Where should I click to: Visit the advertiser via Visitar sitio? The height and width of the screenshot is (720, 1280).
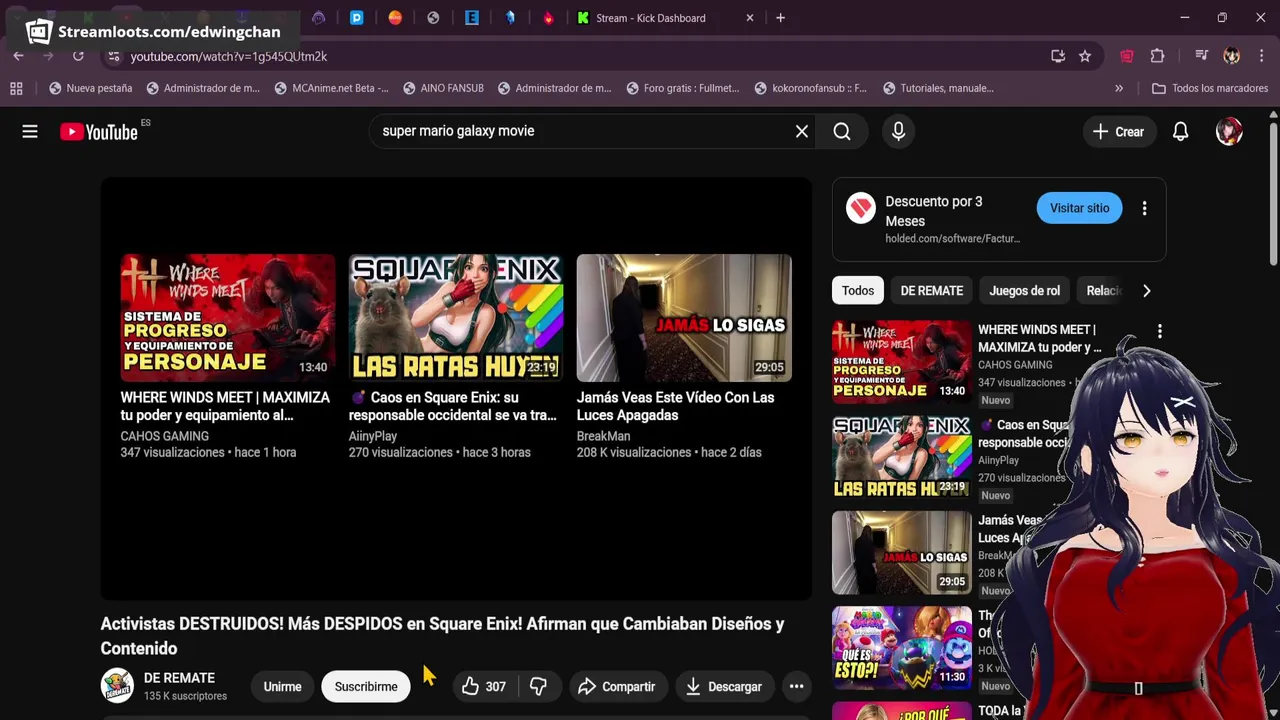[1079, 208]
